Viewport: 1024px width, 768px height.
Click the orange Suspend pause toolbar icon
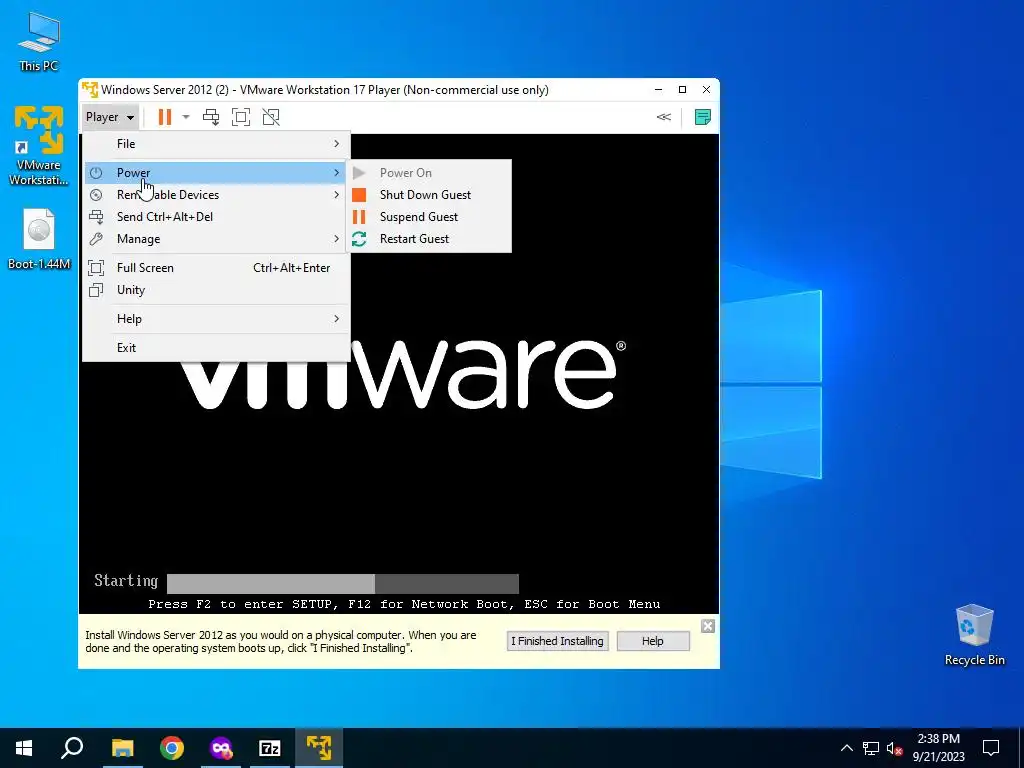[x=165, y=117]
